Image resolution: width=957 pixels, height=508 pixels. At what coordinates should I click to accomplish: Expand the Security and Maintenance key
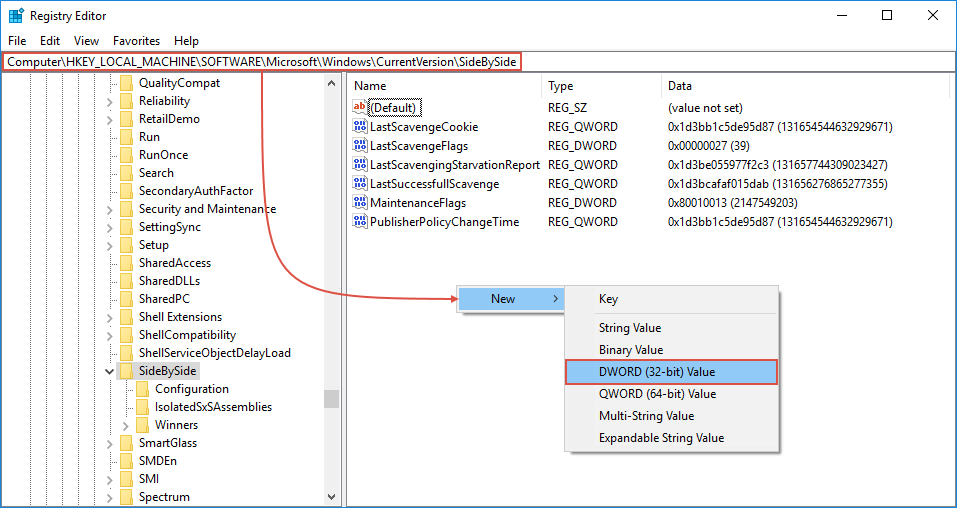(x=109, y=209)
